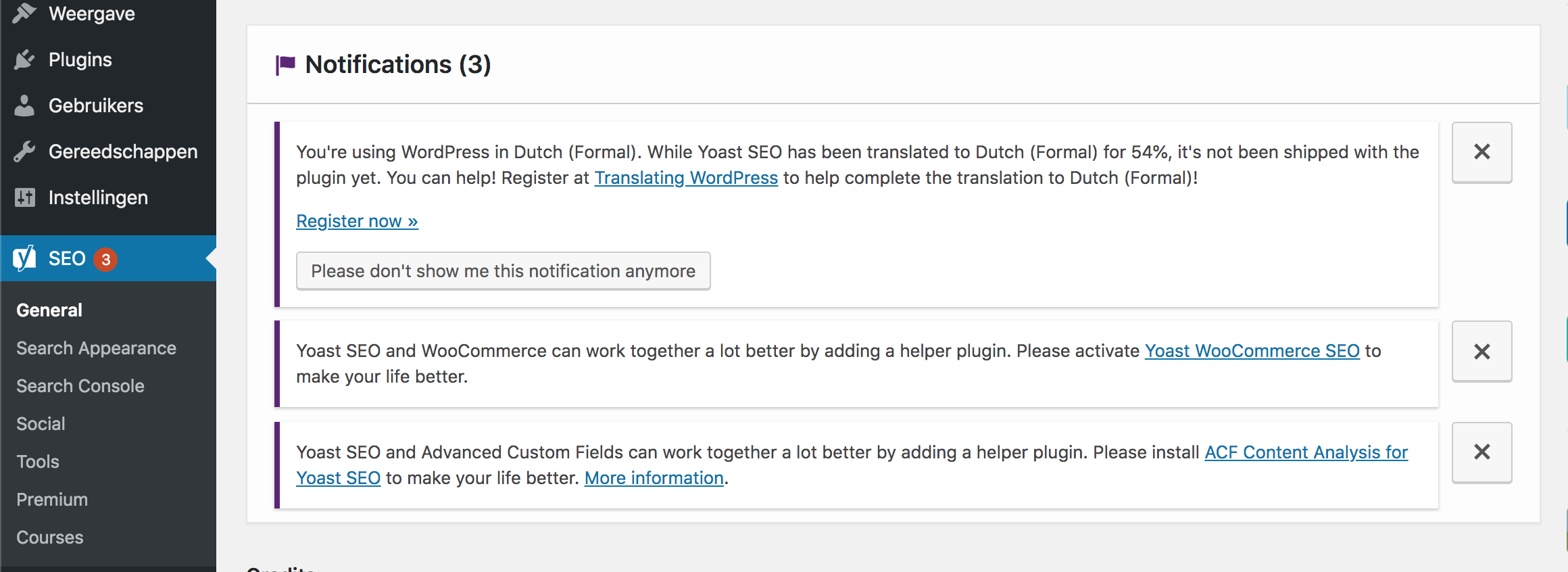The image size is (1568, 572).
Task: Open the Social submenu item
Action: (x=41, y=424)
